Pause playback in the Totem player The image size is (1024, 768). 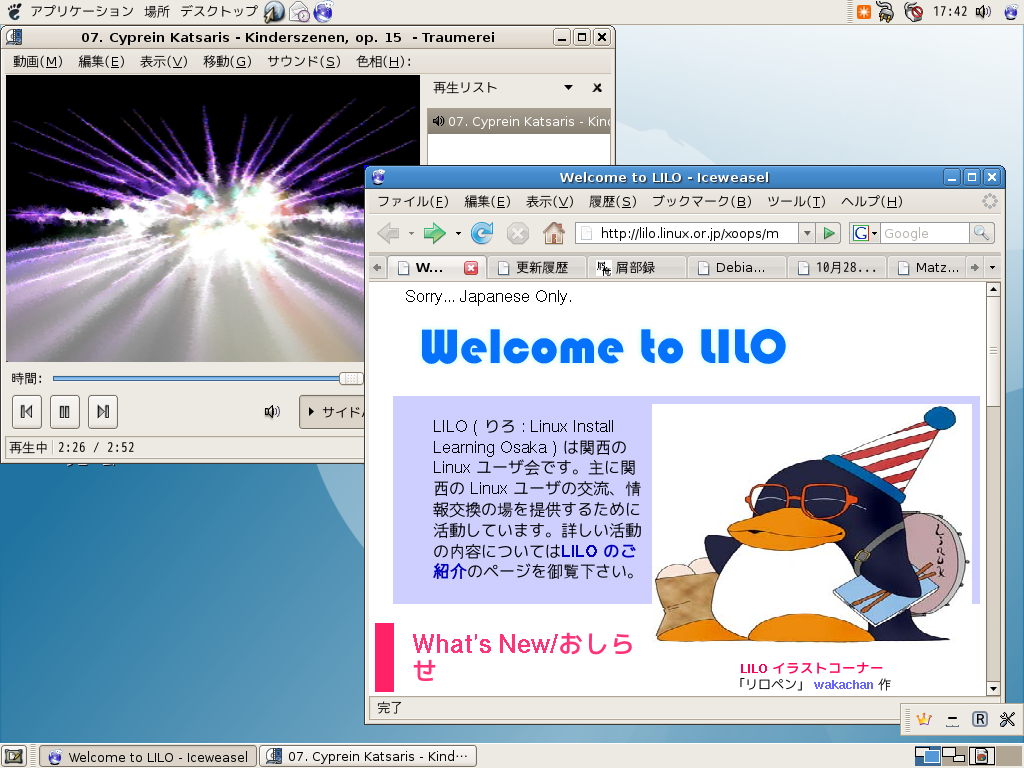tap(65, 411)
